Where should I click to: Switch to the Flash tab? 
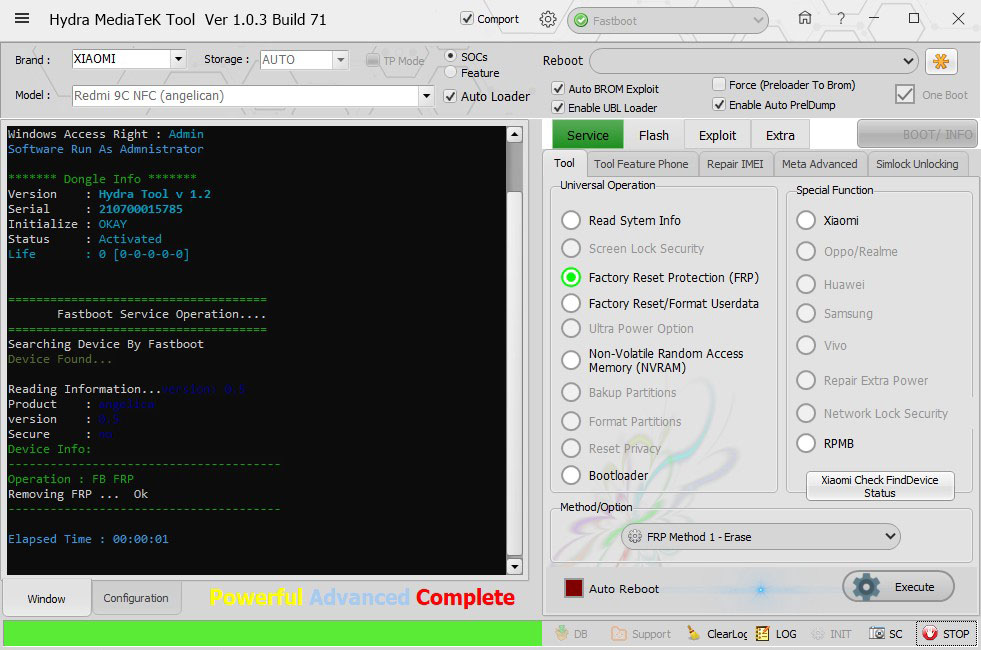(x=654, y=135)
